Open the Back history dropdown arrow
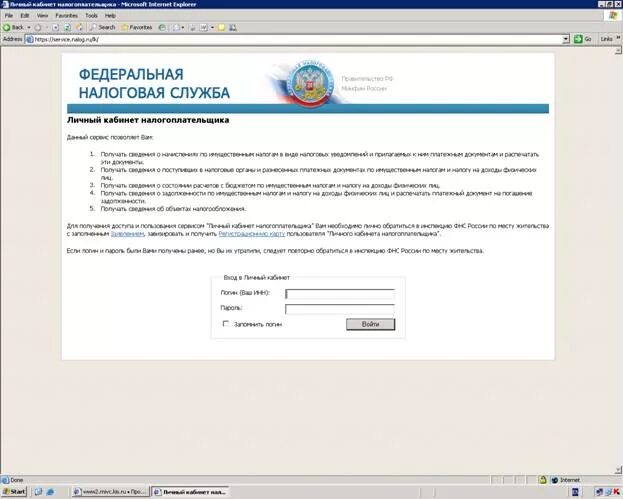 pos(29,27)
